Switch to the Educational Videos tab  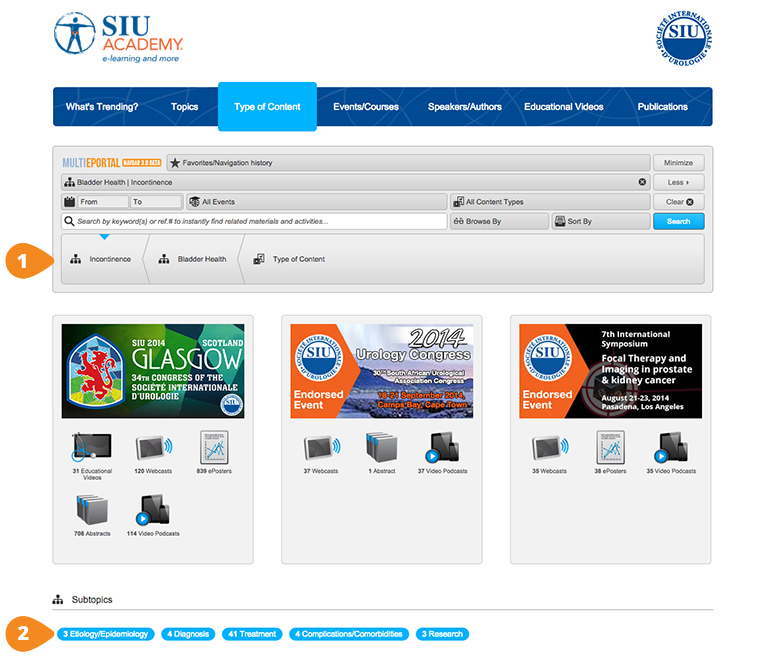pos(563,107)
